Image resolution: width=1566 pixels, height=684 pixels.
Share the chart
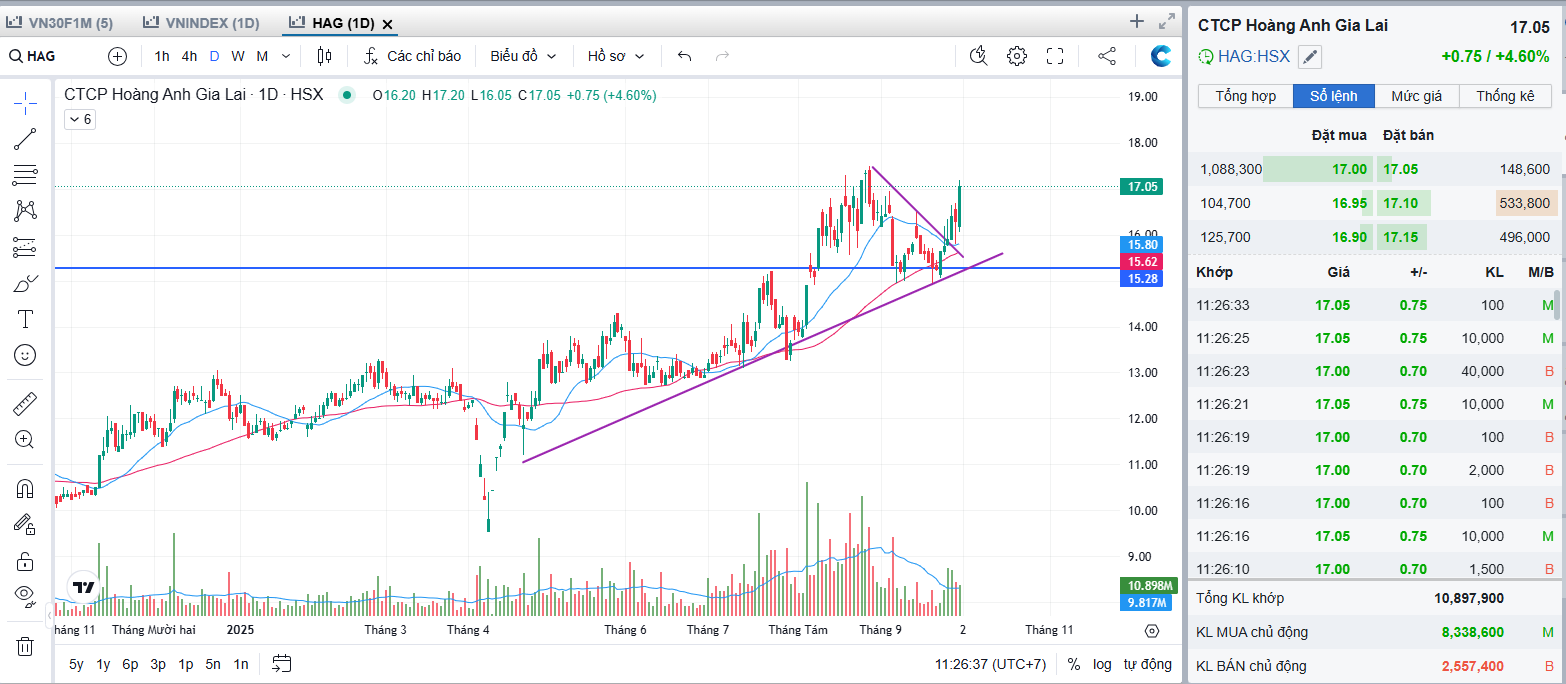(x=1107, y=56)
